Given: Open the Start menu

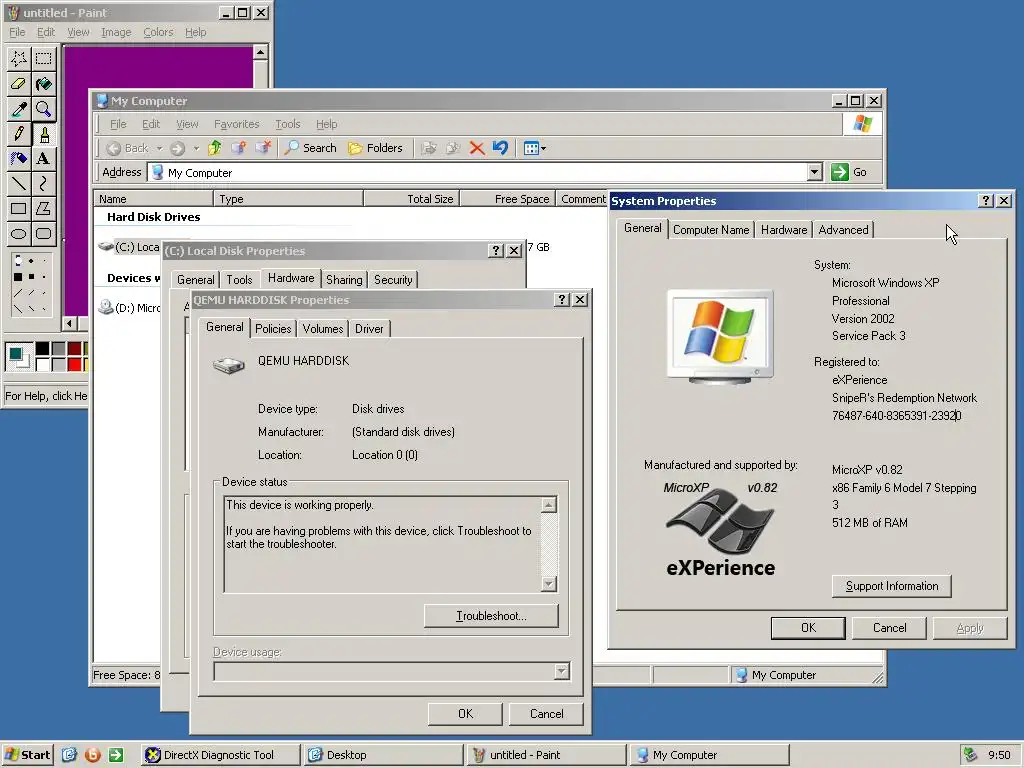Looking at the screenshot, I should pos(27,755).
